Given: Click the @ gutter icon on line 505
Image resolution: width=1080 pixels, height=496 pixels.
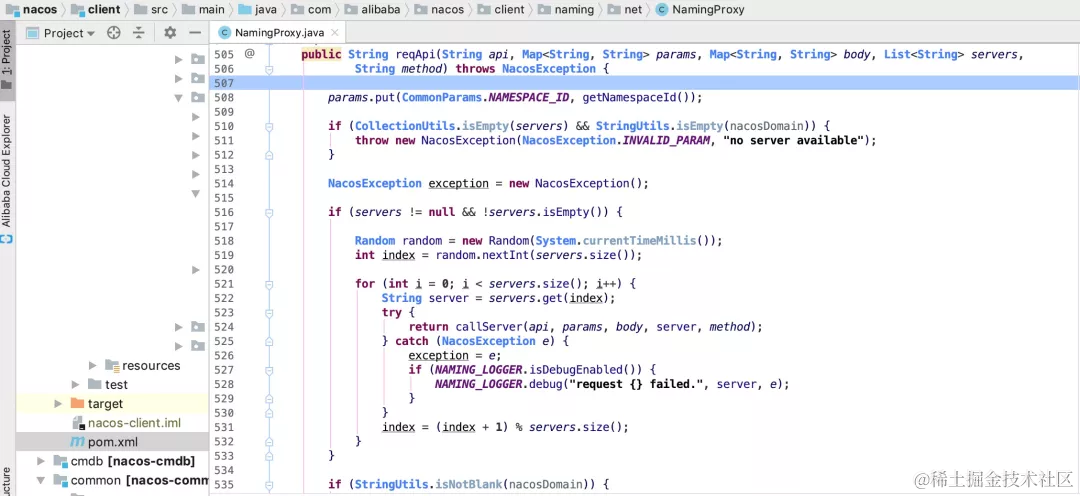Looking at the screenshot, I should coord(249,54).
